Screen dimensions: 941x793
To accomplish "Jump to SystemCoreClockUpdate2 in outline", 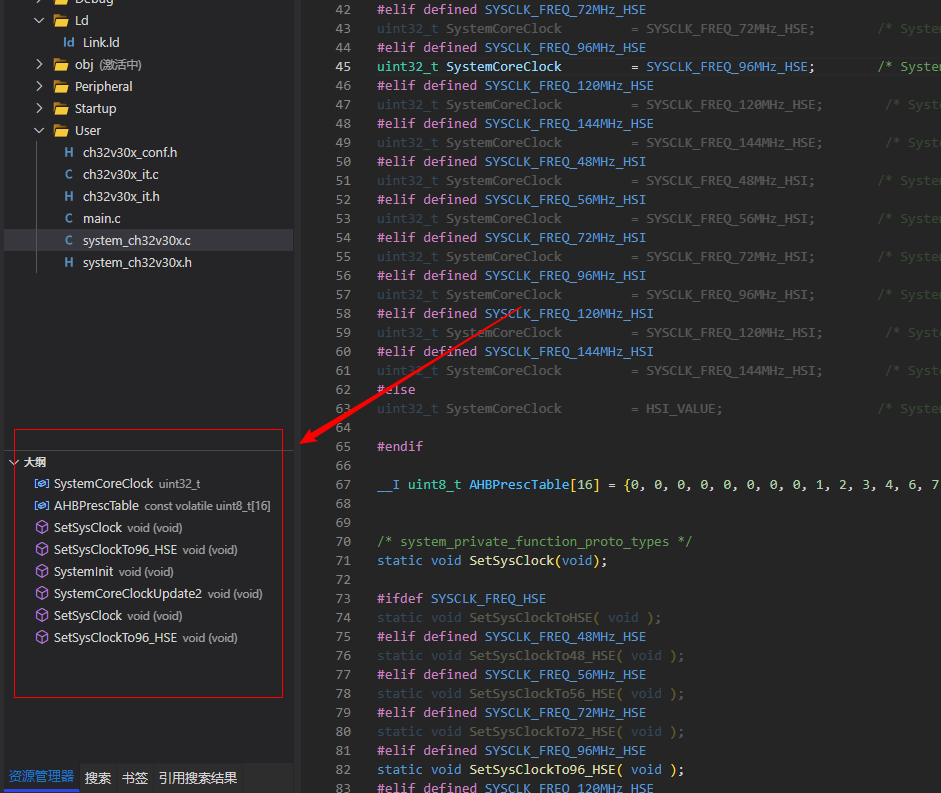I will [158, 594].
